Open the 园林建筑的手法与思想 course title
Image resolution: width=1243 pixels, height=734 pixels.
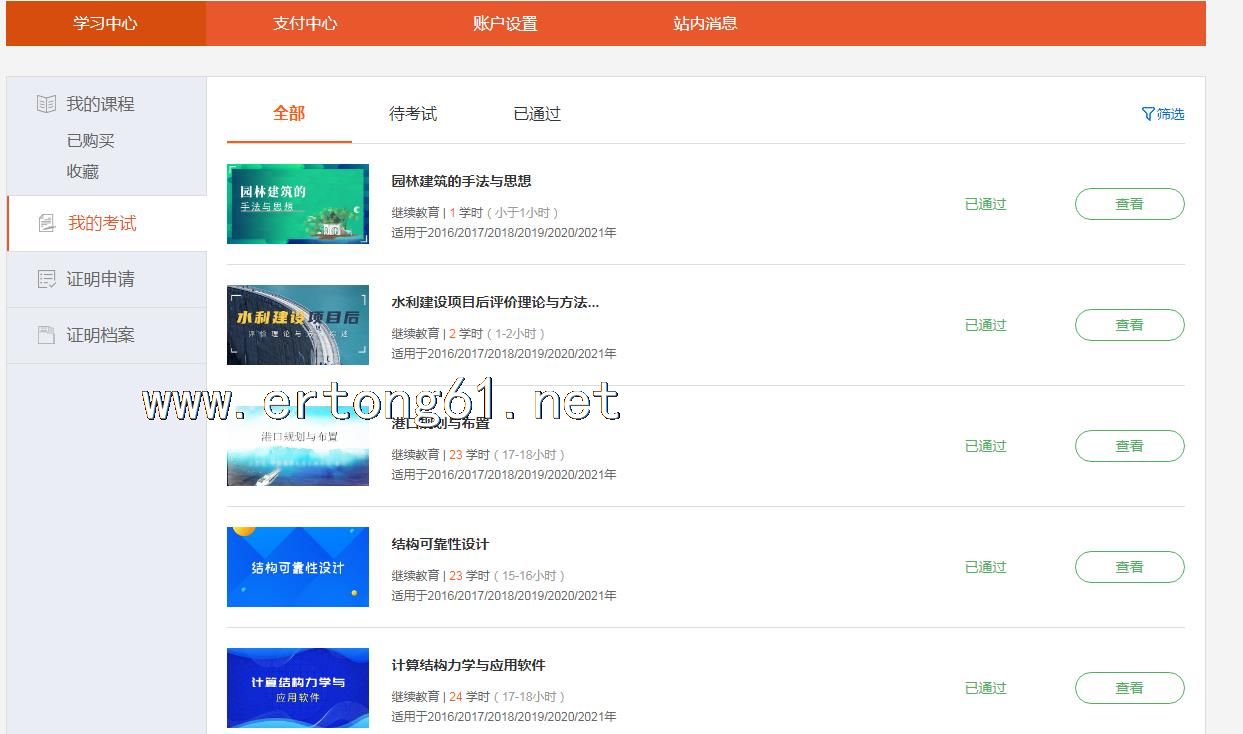[x=461, y=181]
